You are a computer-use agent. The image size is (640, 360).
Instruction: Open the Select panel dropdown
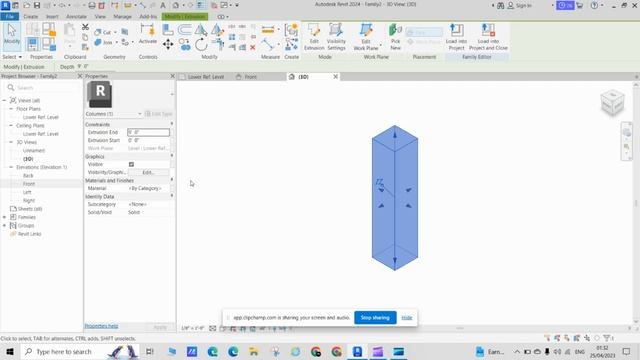(12, 57)
